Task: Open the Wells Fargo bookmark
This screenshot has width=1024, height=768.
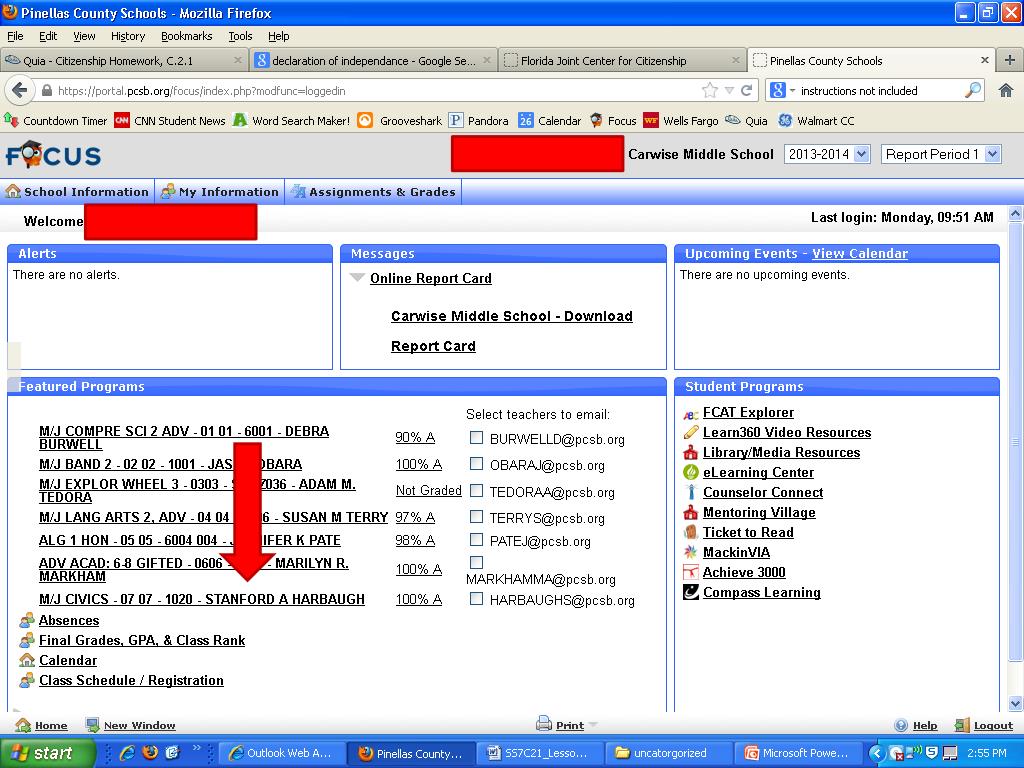Action: 681,120
